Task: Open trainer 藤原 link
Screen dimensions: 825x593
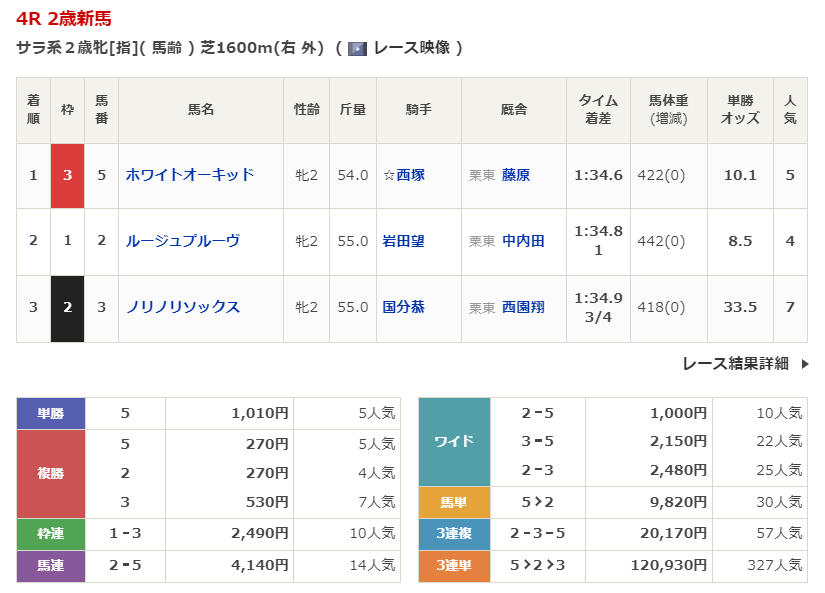Action: pyautogui.click(x=516, y=175)
